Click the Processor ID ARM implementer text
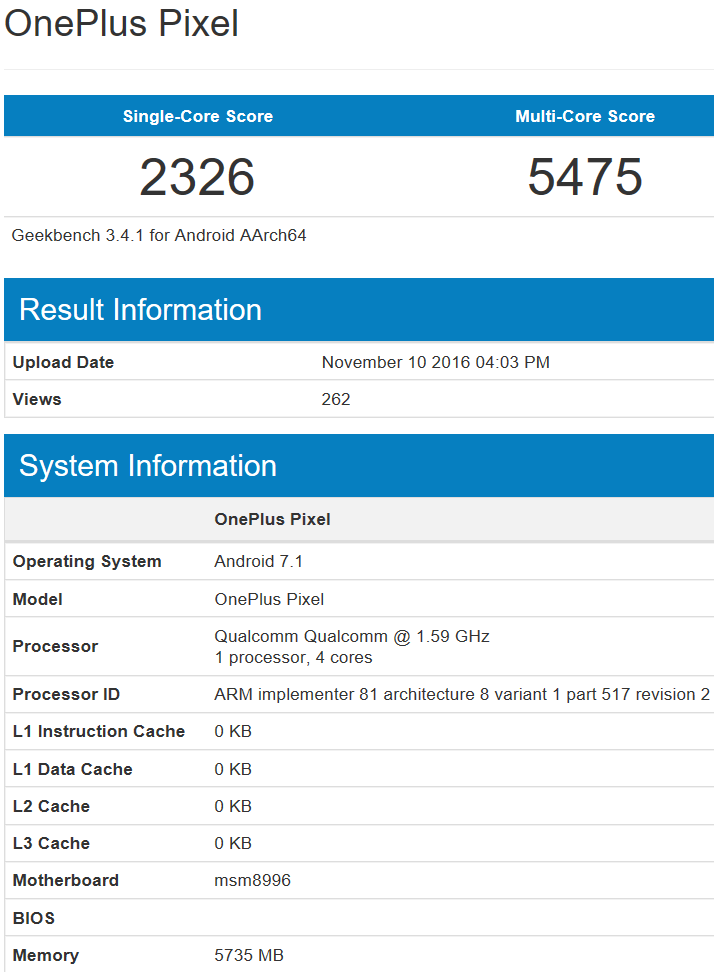 (x=462, y=694)
